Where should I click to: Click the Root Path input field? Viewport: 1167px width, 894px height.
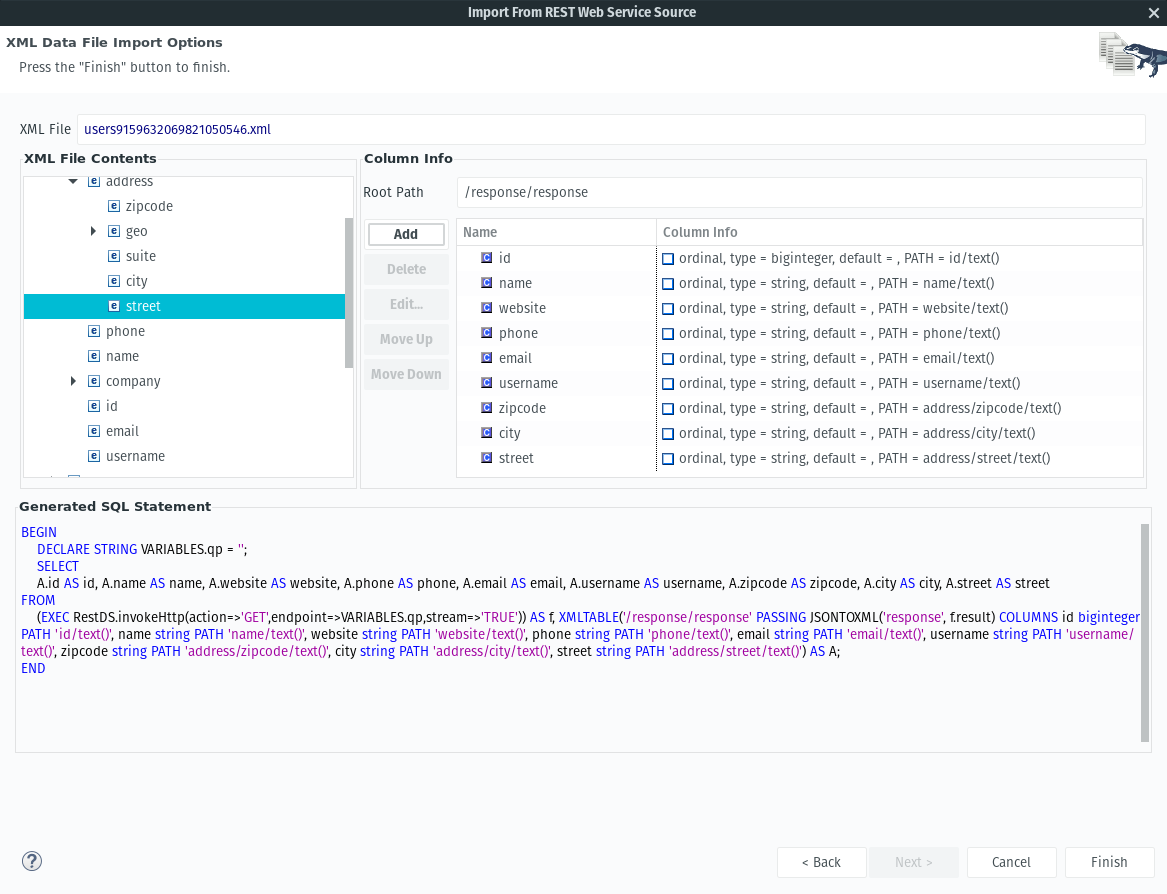799,192
